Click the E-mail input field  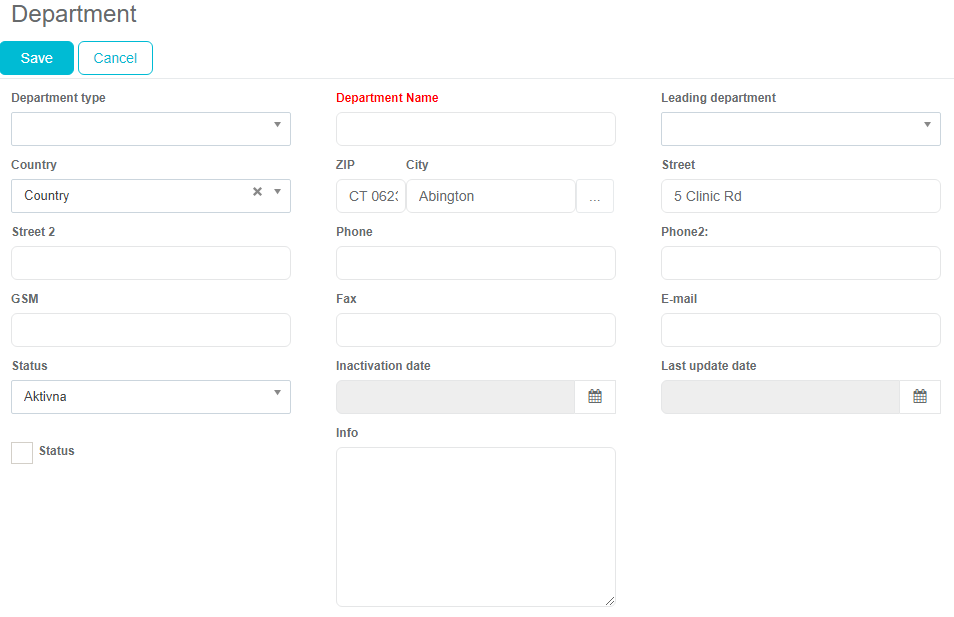(800, 330)
